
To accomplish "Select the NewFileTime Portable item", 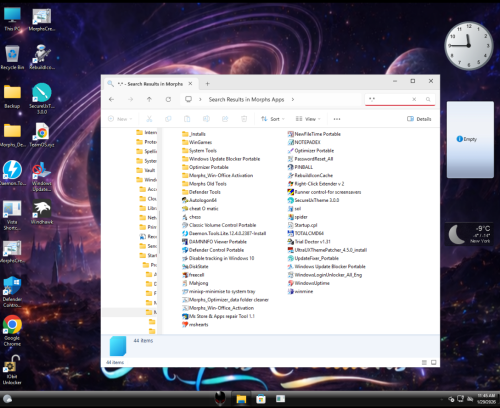I will point(314,134).
